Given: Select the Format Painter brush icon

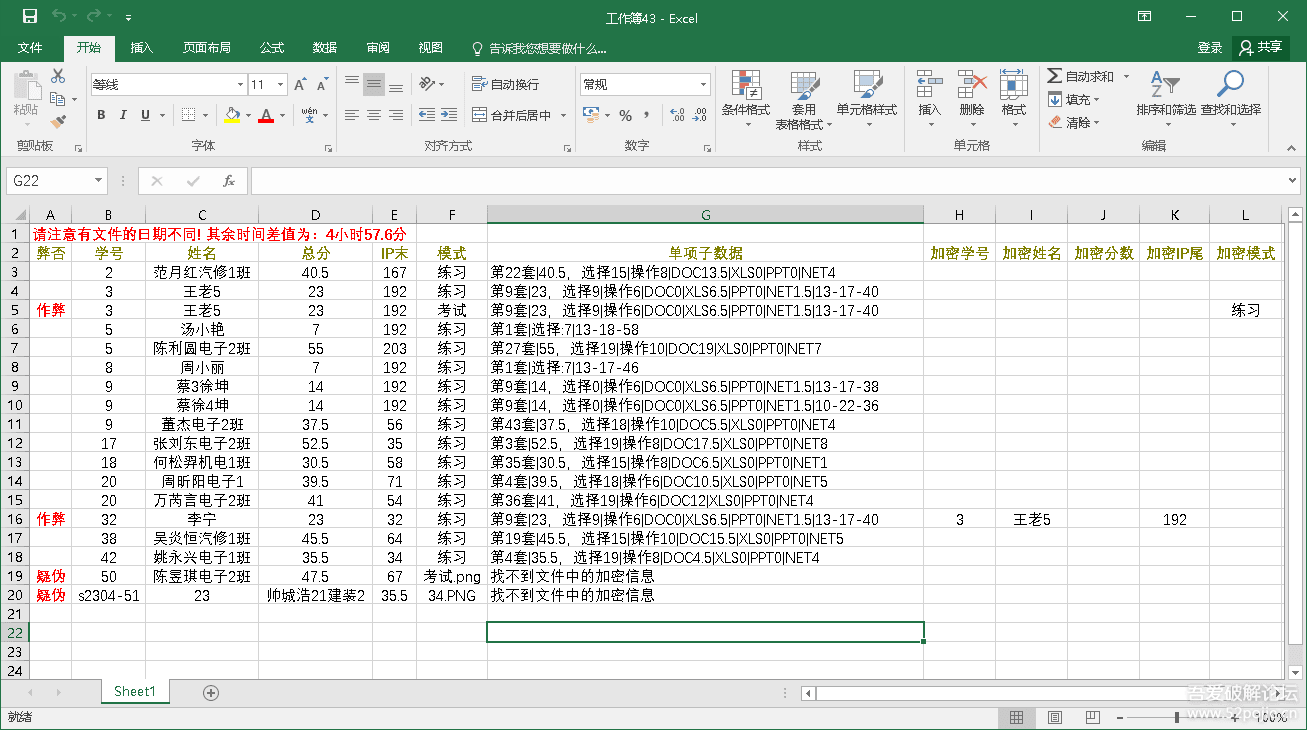Looking at the screenshot, I should click(x=58, y=122).
